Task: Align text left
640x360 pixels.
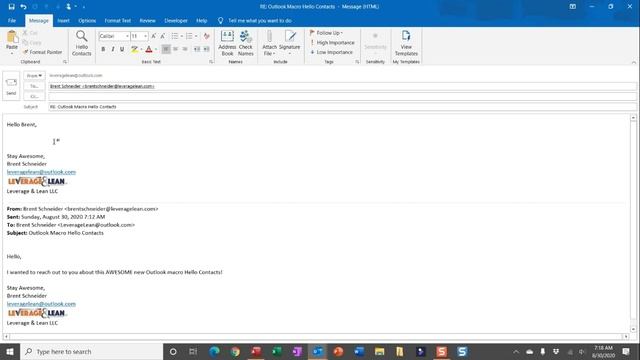Action: pyautogui.click(x=166, y=49)
